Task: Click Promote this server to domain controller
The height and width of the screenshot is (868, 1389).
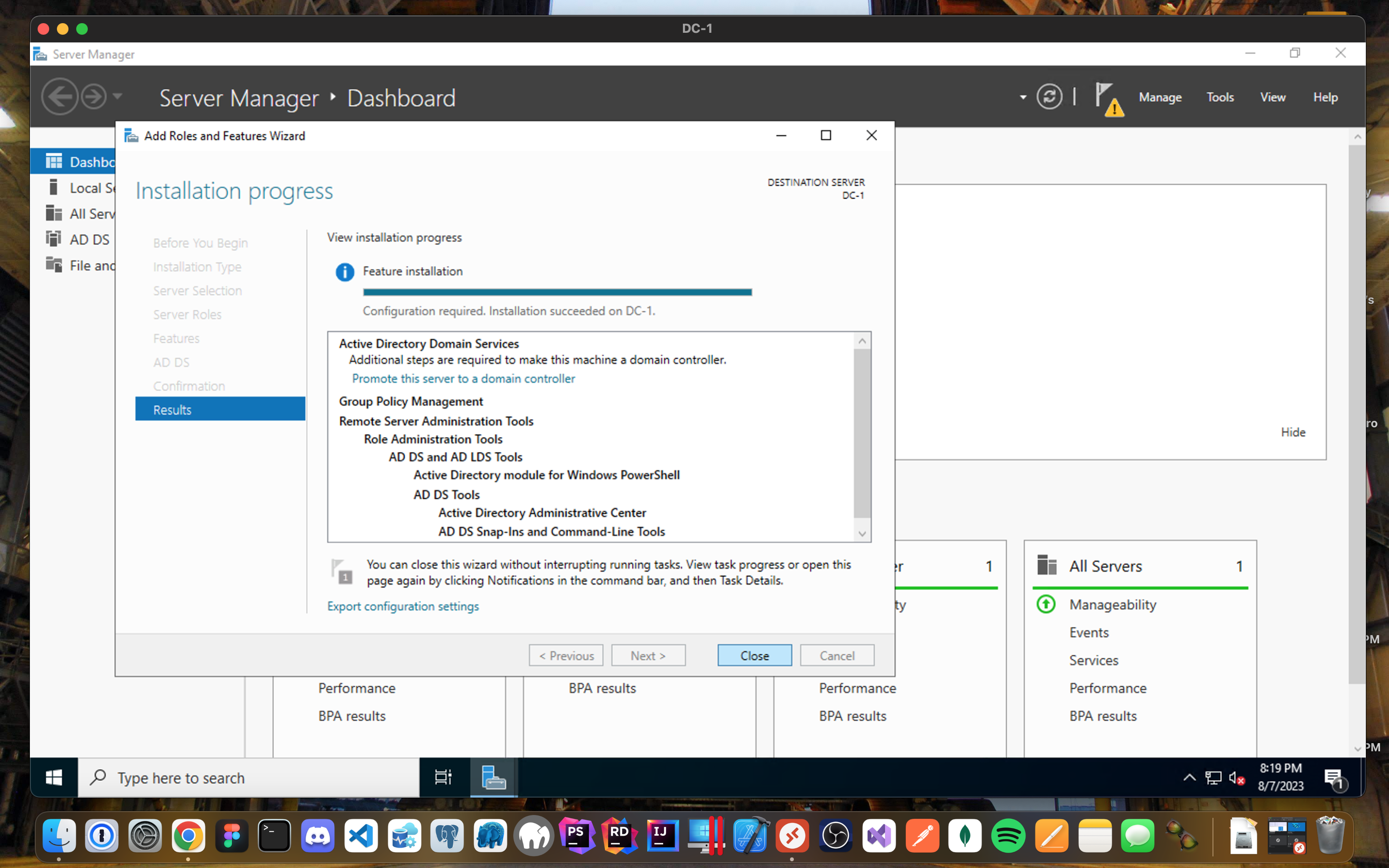Action: click(x=463, y=379)
